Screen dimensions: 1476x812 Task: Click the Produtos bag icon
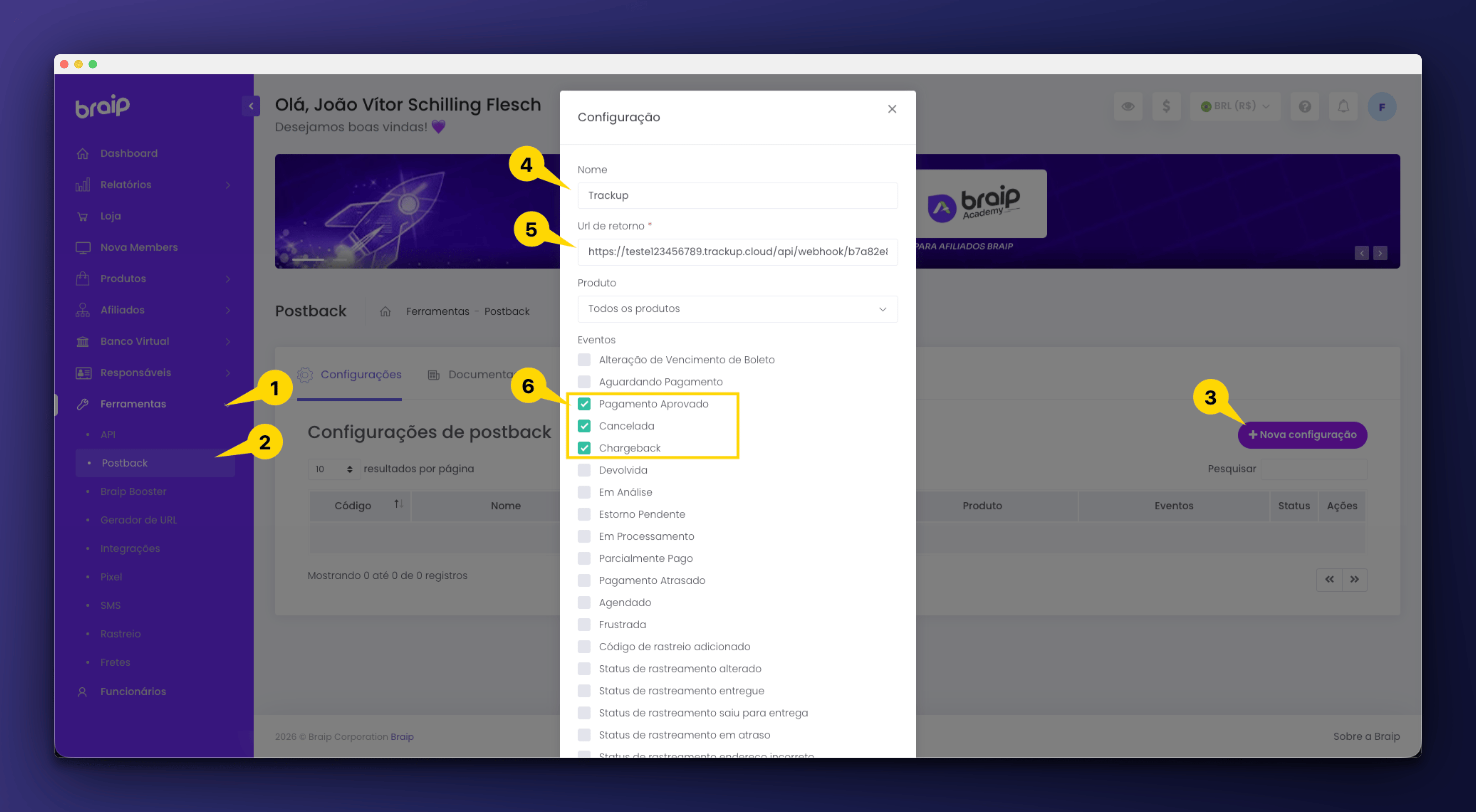click(83, 279)
